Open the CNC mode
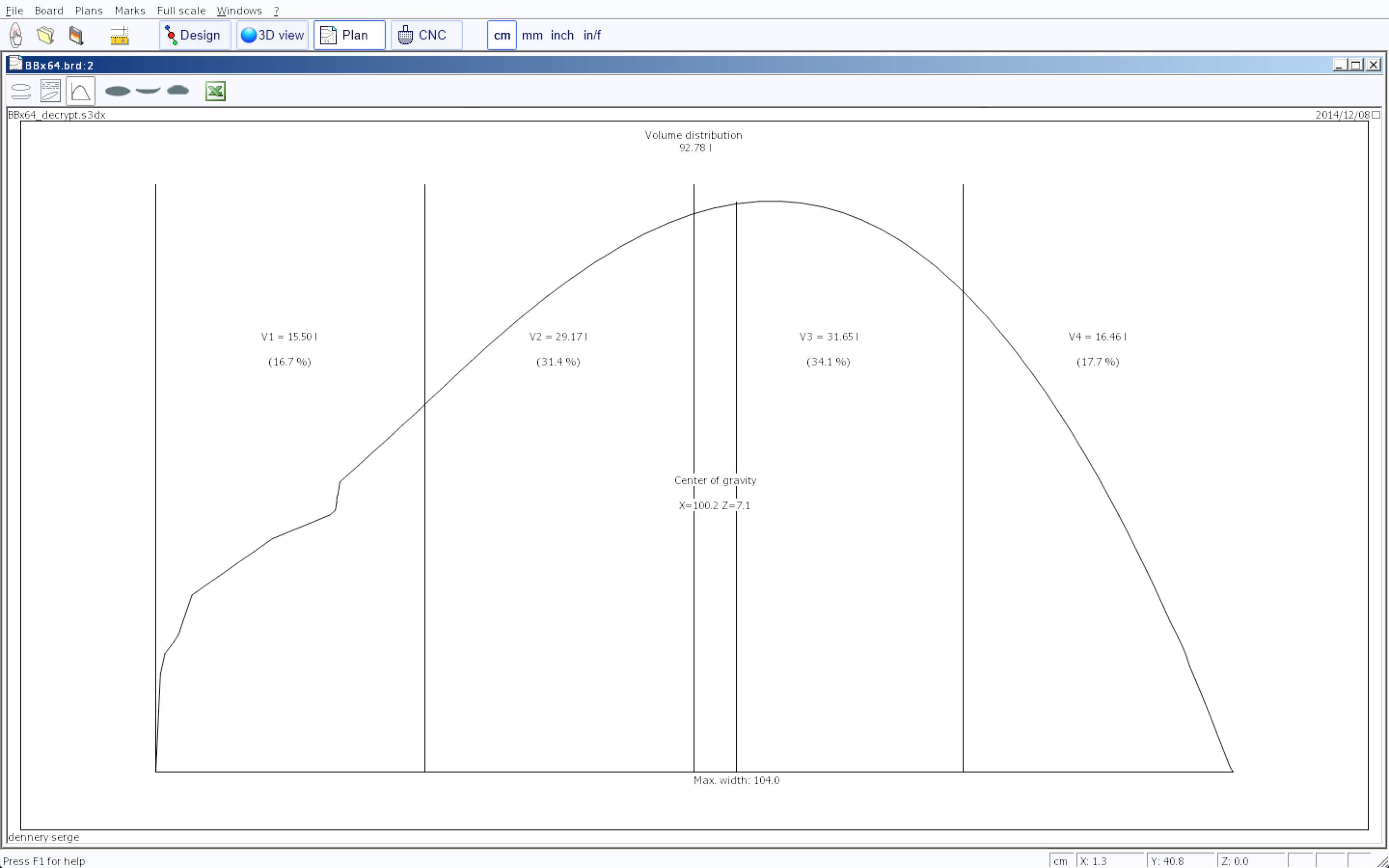The image size is (1389, 868). (426, 36)
